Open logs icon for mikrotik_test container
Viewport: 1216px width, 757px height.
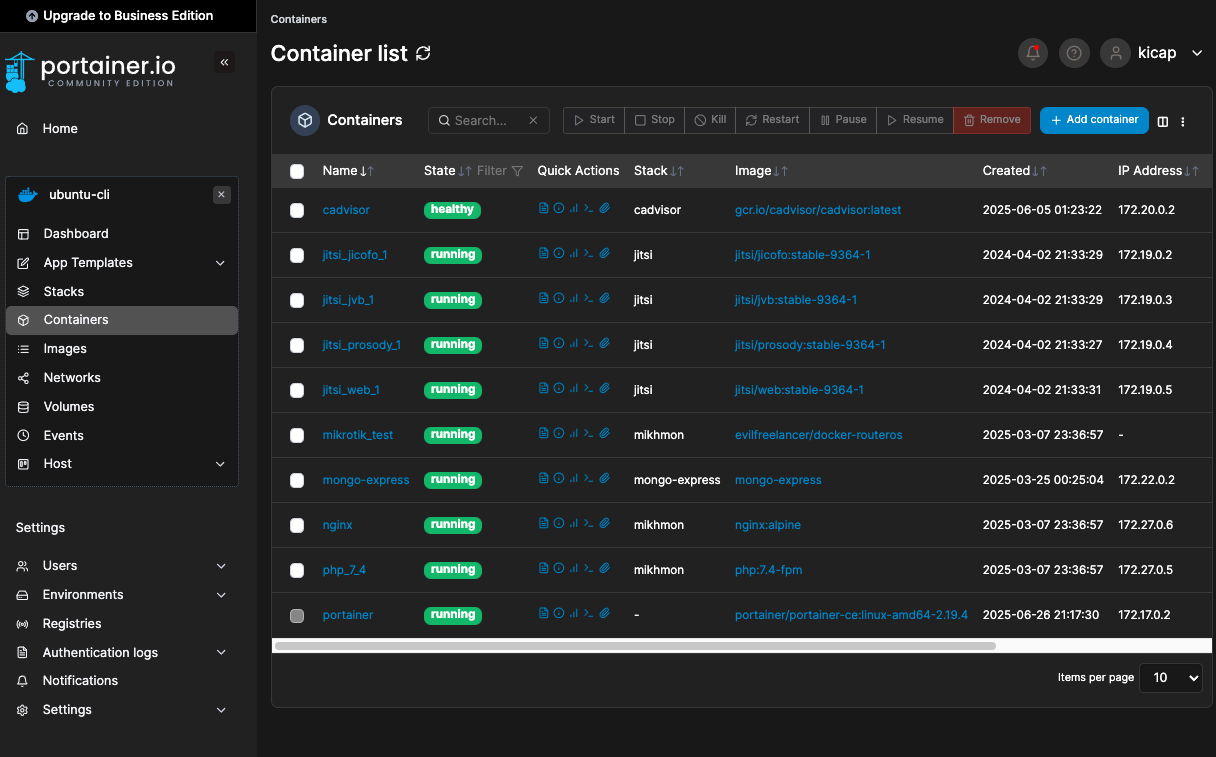(543, 434)
